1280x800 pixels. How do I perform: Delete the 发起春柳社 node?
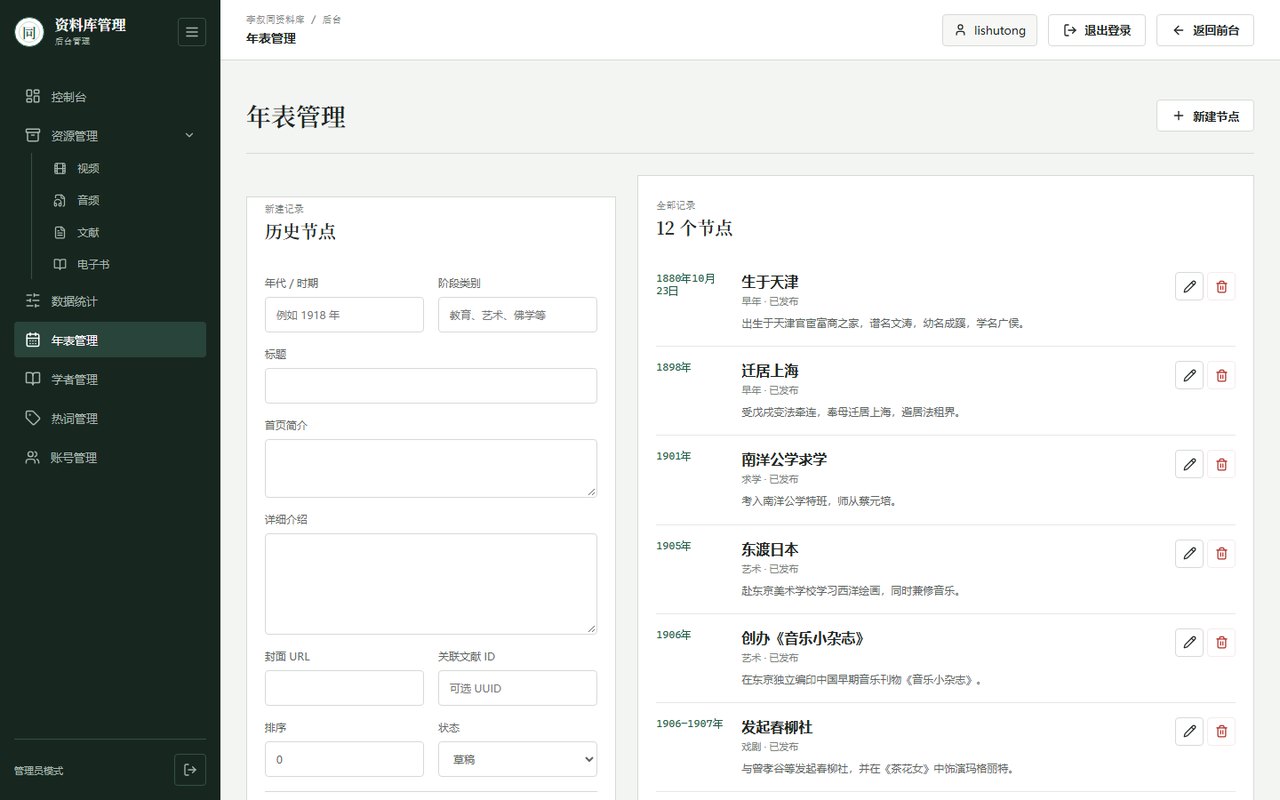[1221, 732]
